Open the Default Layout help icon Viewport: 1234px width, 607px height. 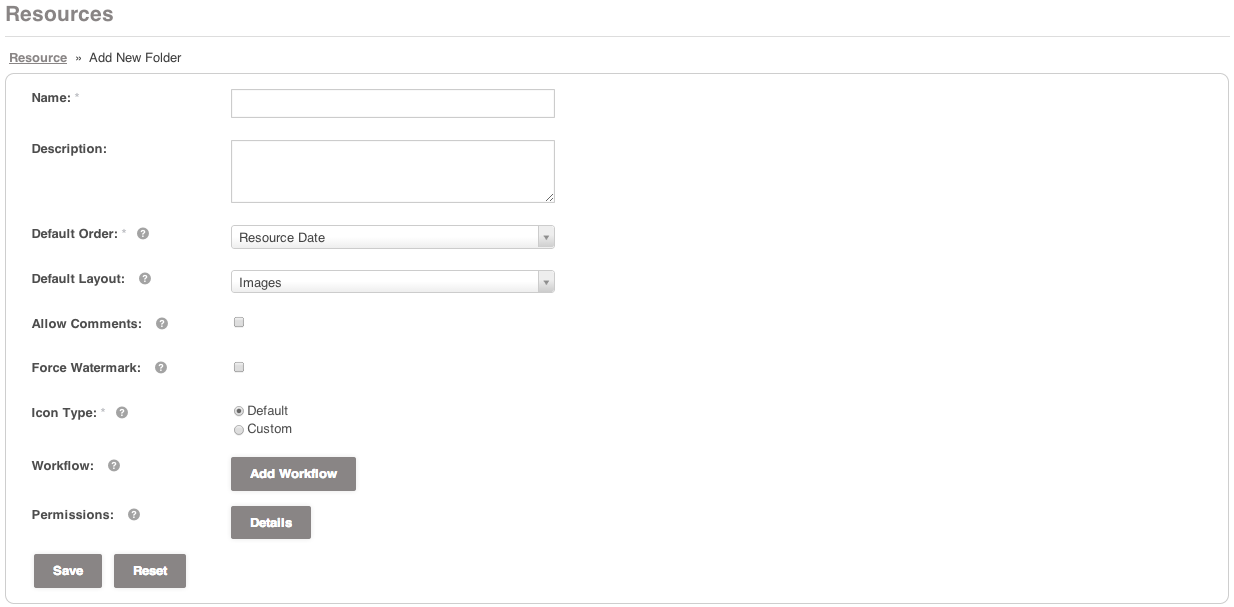point(145,279)
